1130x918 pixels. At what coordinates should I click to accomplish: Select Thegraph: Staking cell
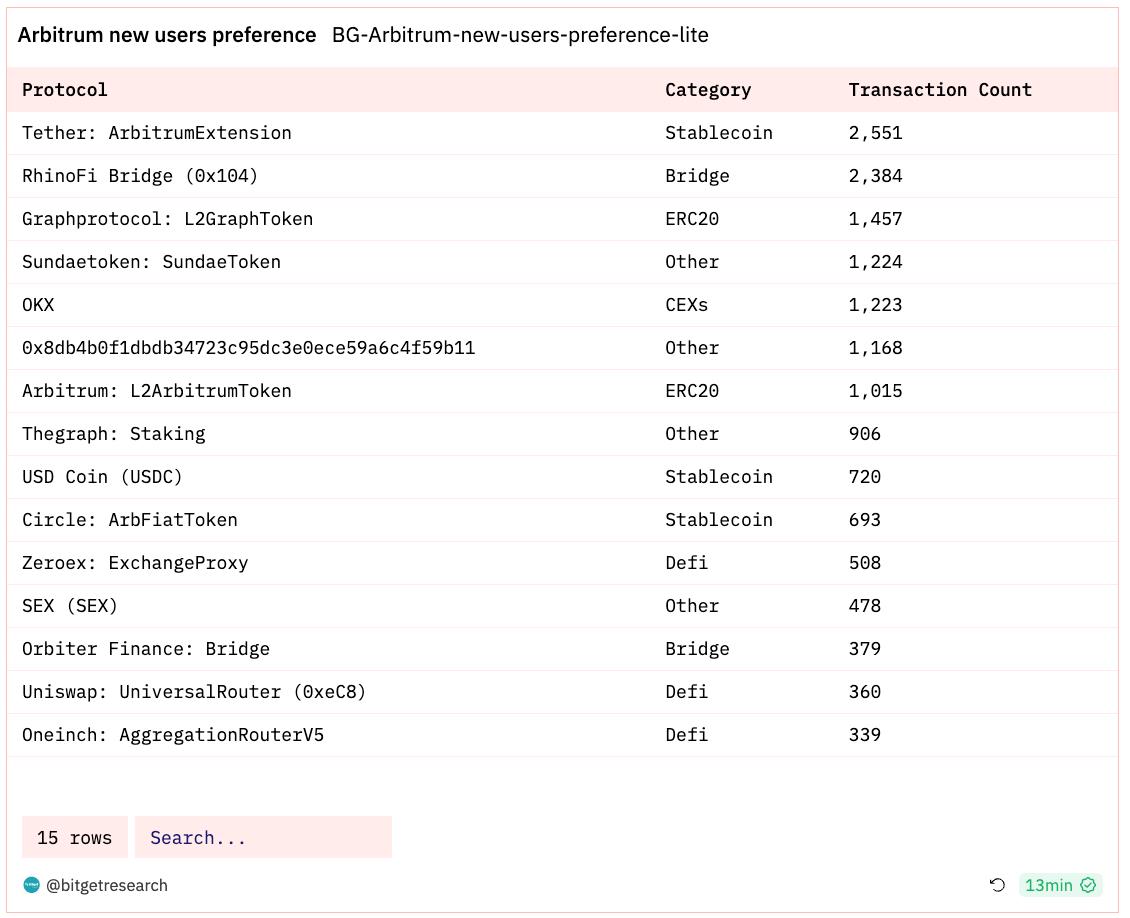pyautogui.click(x=113, y=434)
